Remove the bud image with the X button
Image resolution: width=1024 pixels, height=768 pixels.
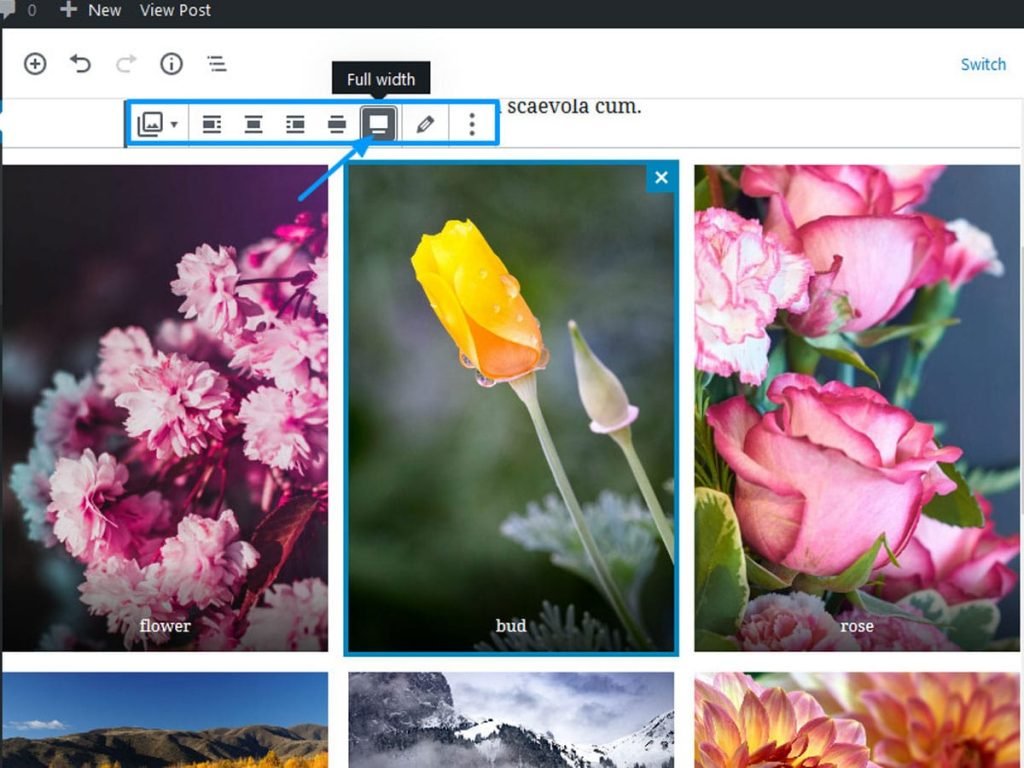point(661,178)
